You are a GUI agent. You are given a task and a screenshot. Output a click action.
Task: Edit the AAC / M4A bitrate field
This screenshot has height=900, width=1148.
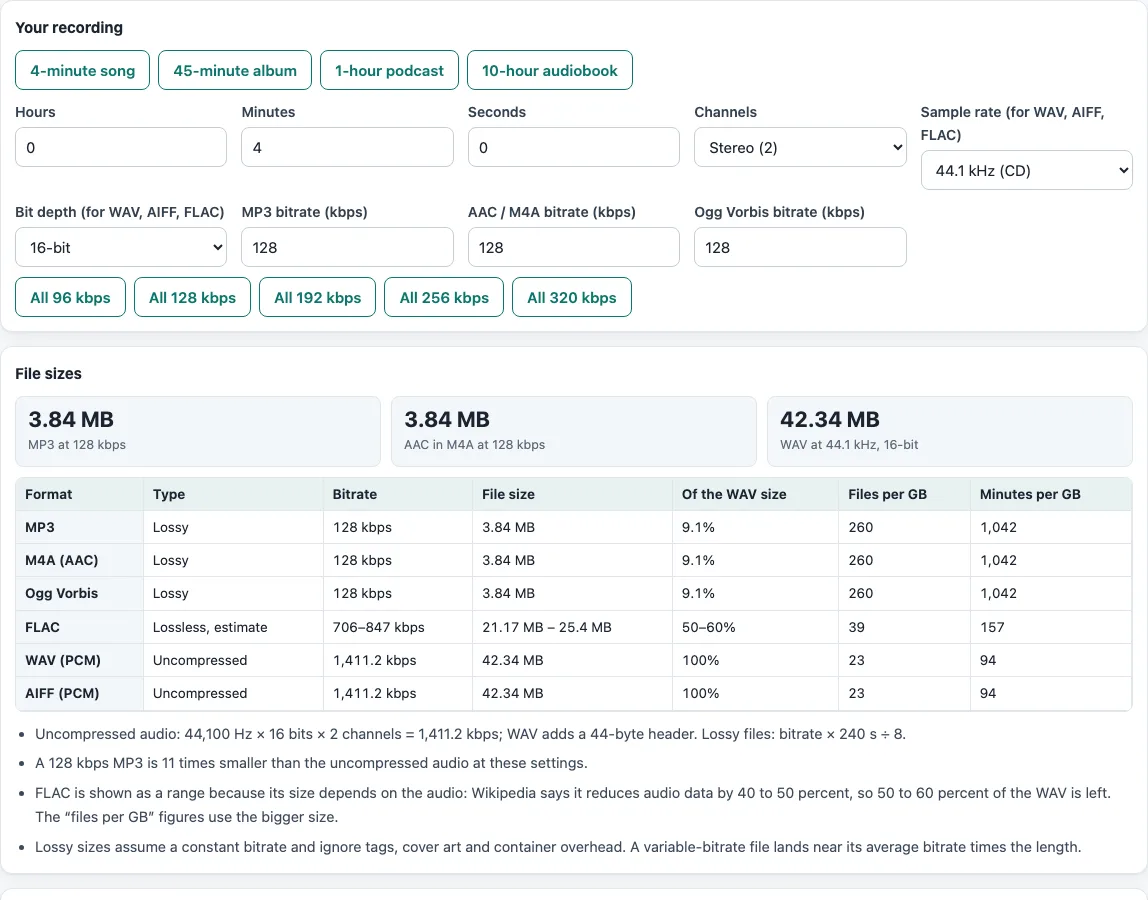(x=574, y=248)
